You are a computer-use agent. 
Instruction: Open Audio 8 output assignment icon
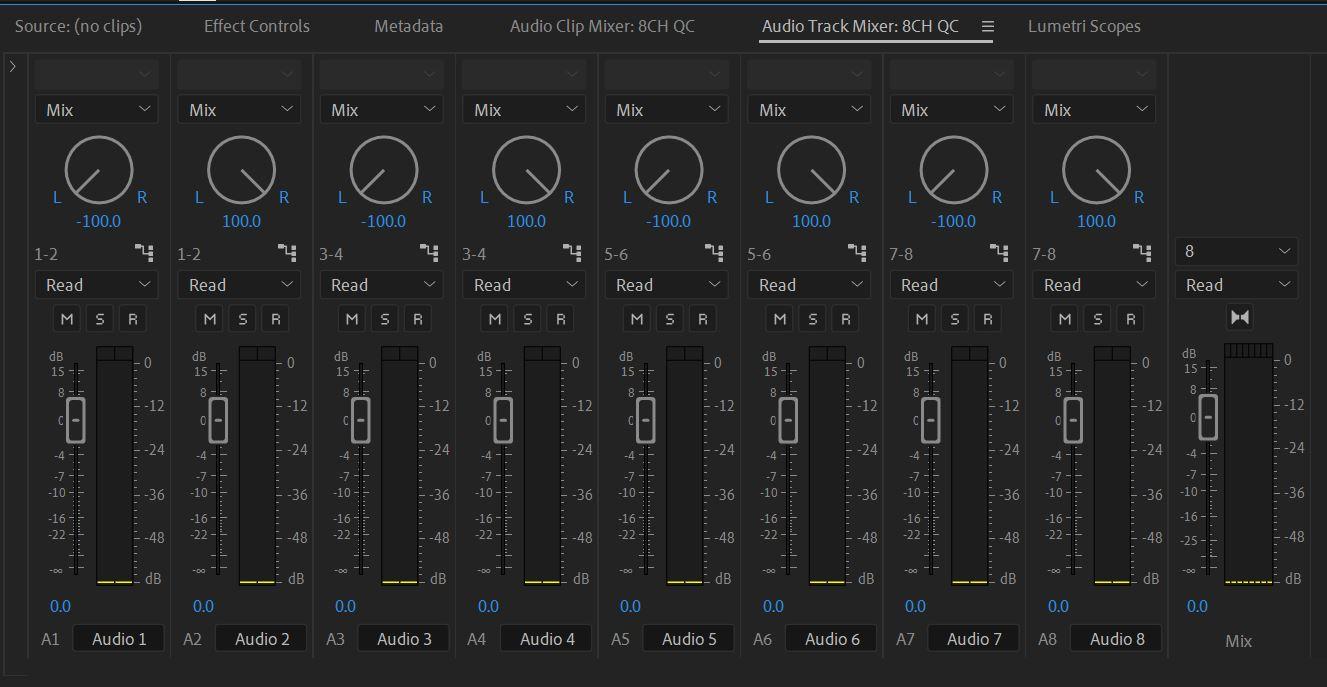pos(1143,253)
